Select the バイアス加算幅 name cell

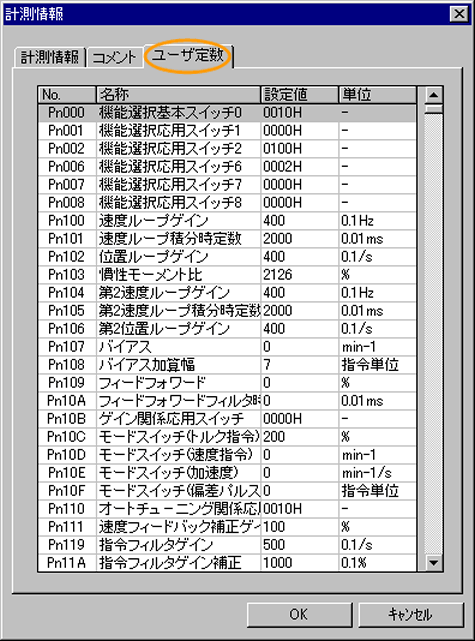[178, 365]
